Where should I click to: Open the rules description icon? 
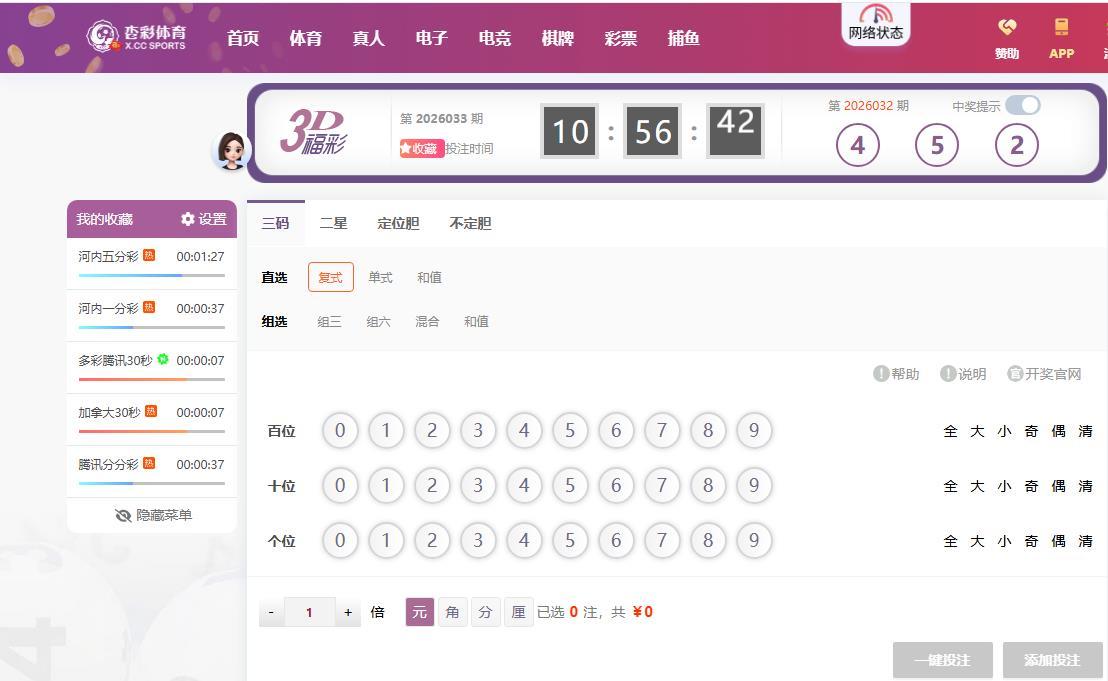point(948,374)
